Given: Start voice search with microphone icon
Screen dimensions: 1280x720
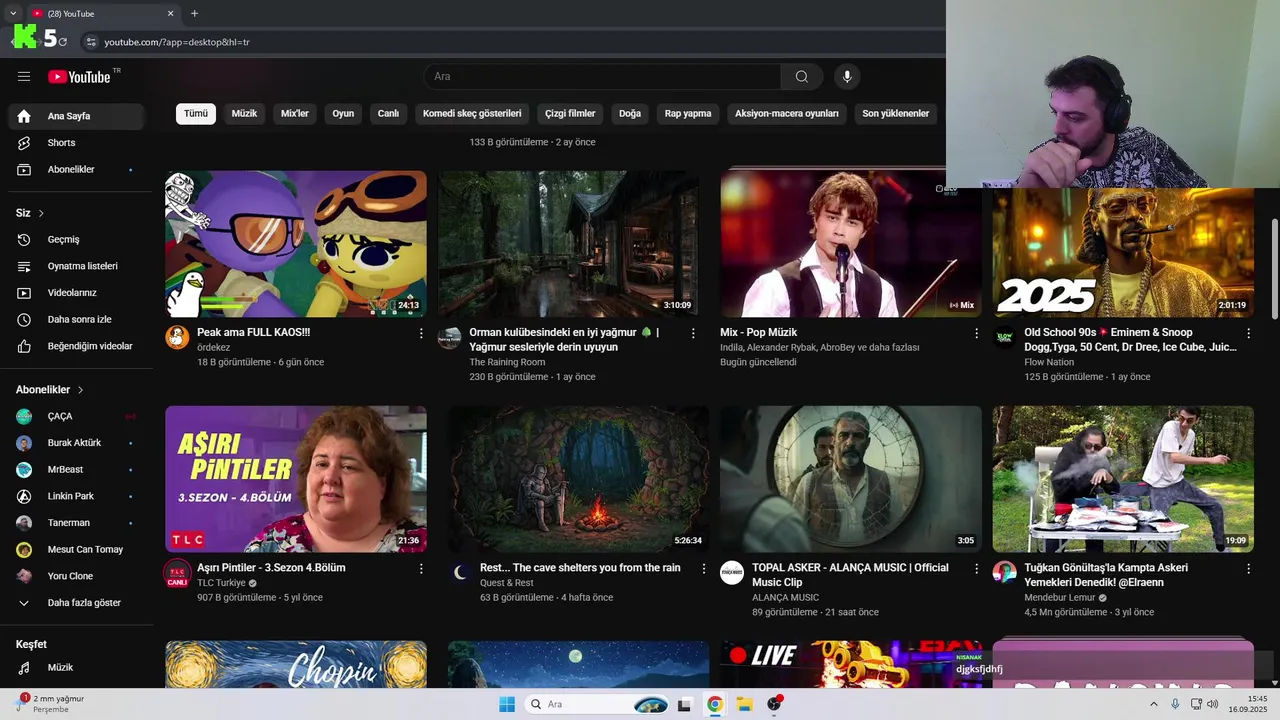Looking at the screenshot, I should pos(847,77).
